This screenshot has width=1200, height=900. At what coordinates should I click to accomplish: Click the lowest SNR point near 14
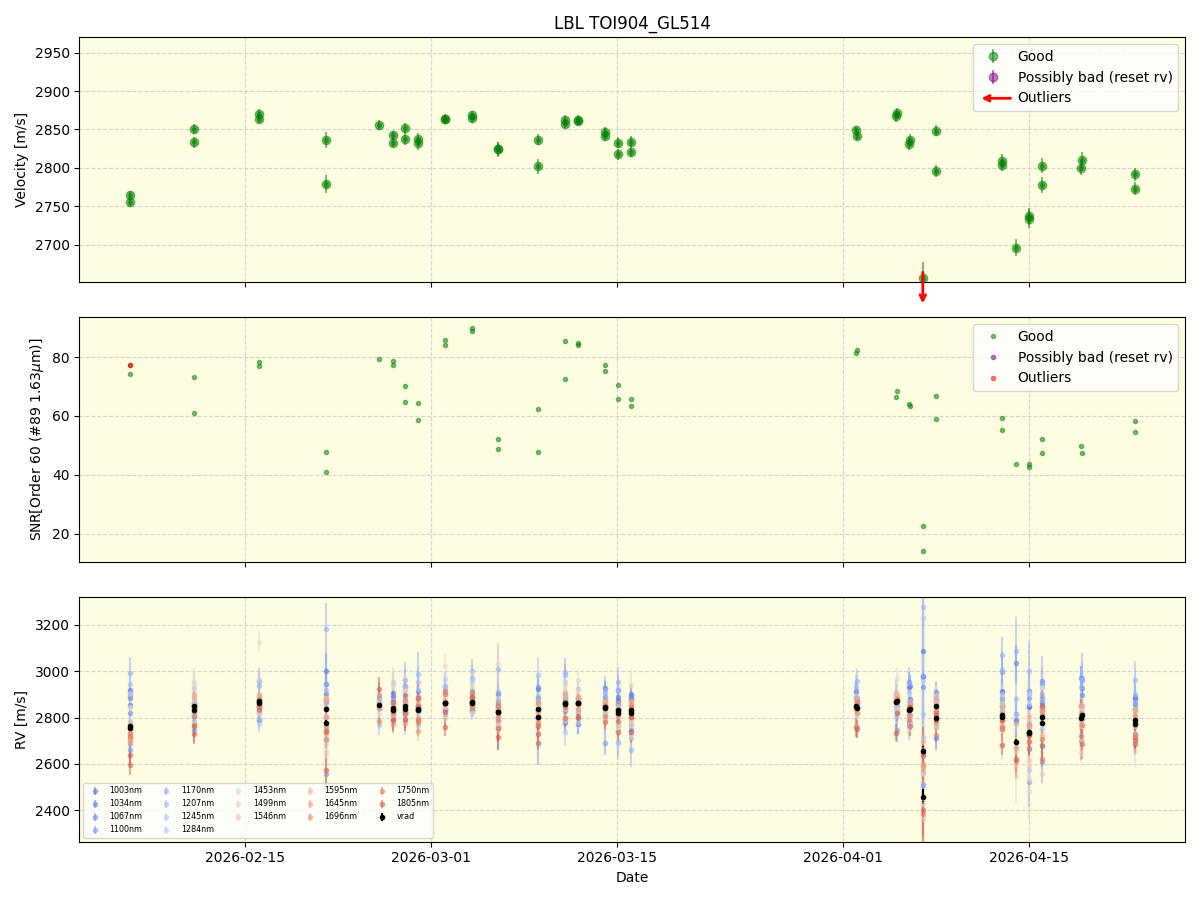(x=923, y=551)
